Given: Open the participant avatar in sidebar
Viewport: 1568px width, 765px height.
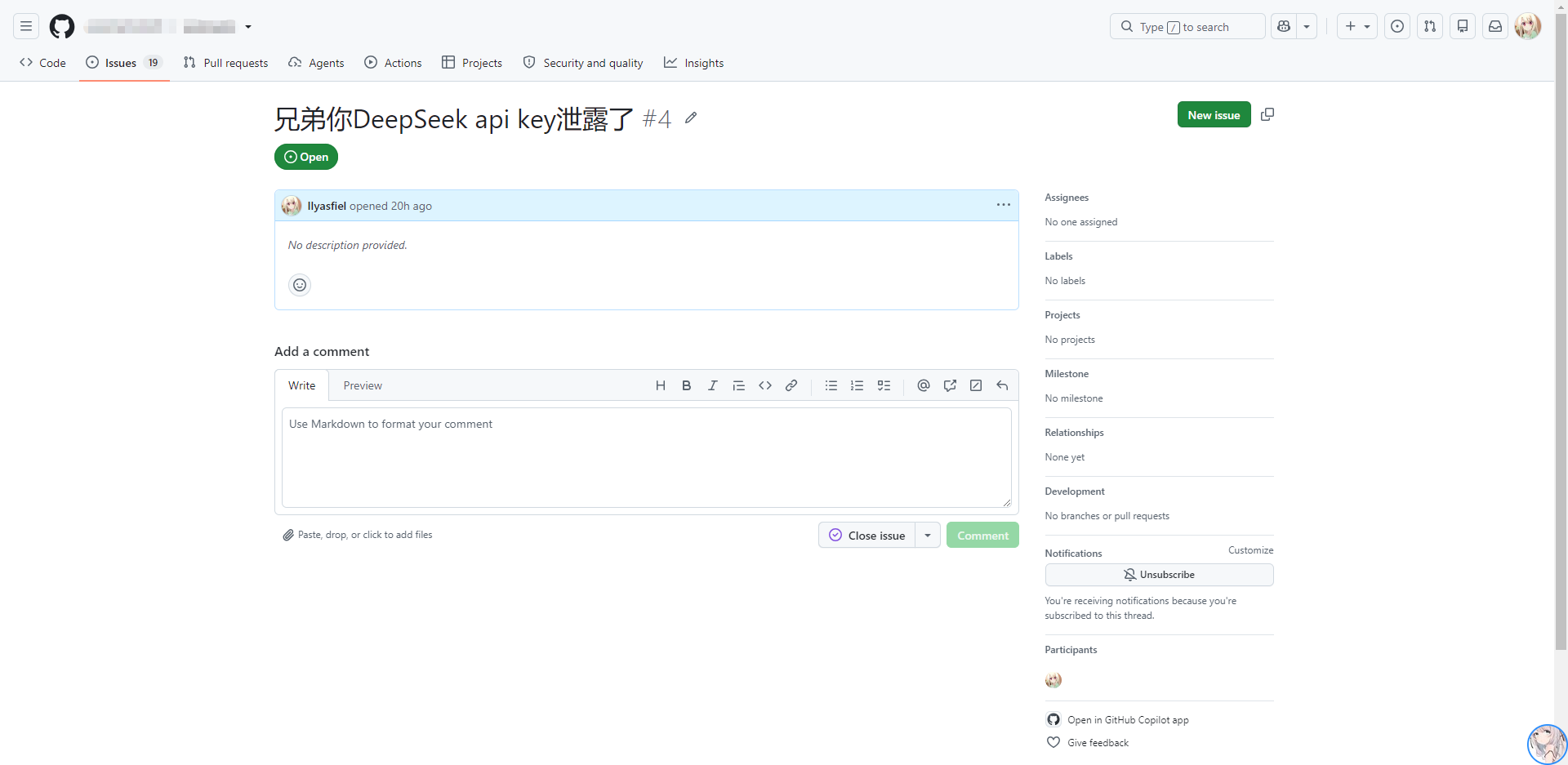Looking at the screenshot, I should pyautogui.click(x=1053, y=680).
